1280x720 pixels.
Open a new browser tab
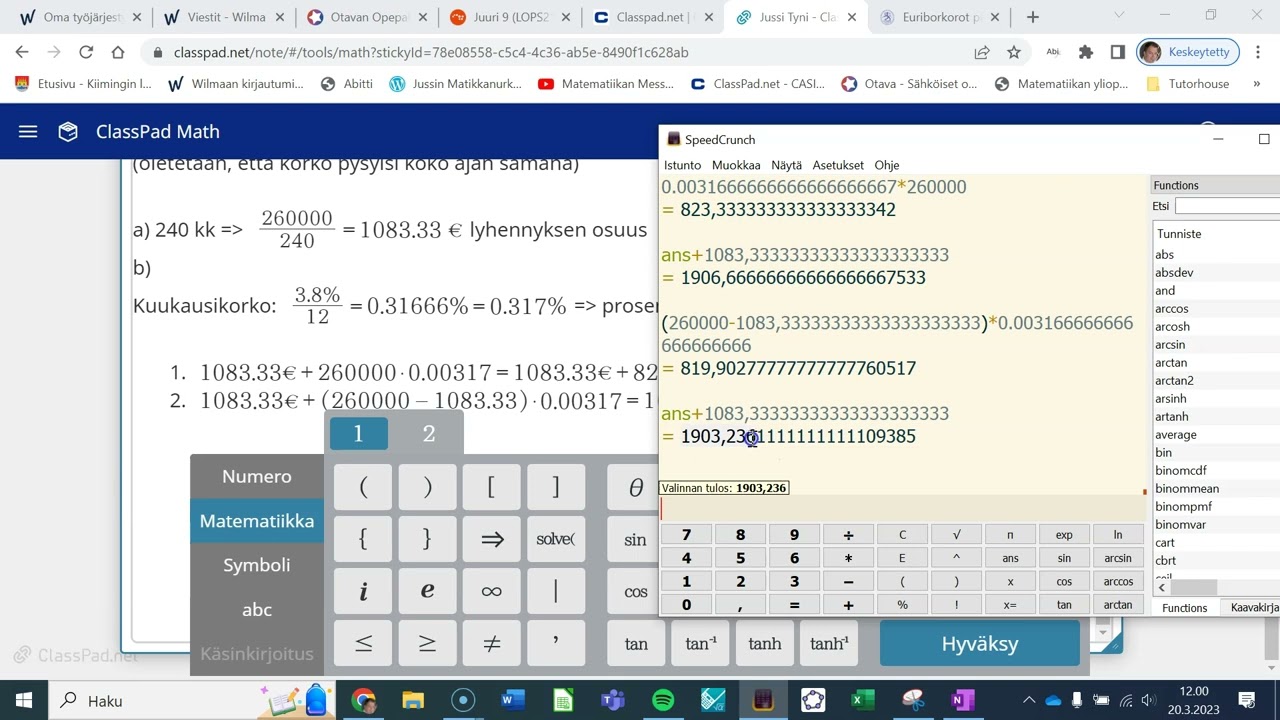[1033, 17]
